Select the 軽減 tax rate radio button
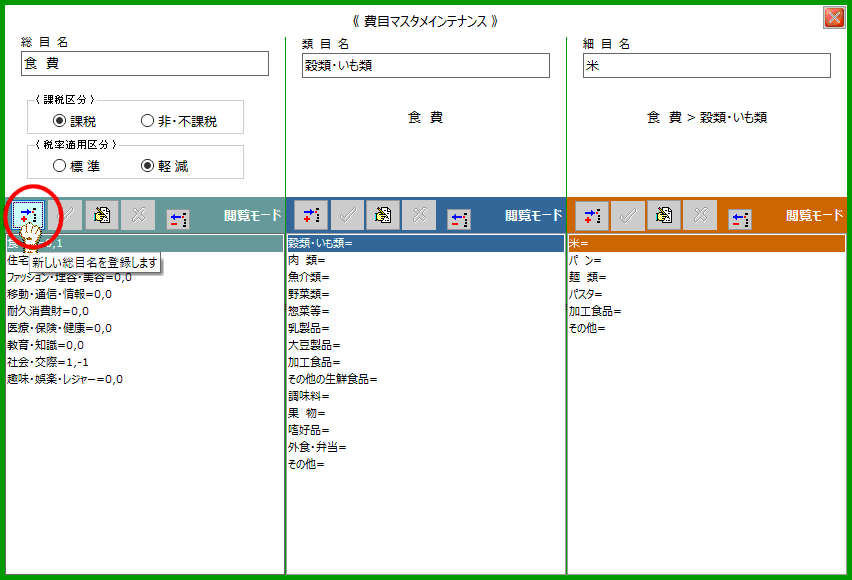 147,166
